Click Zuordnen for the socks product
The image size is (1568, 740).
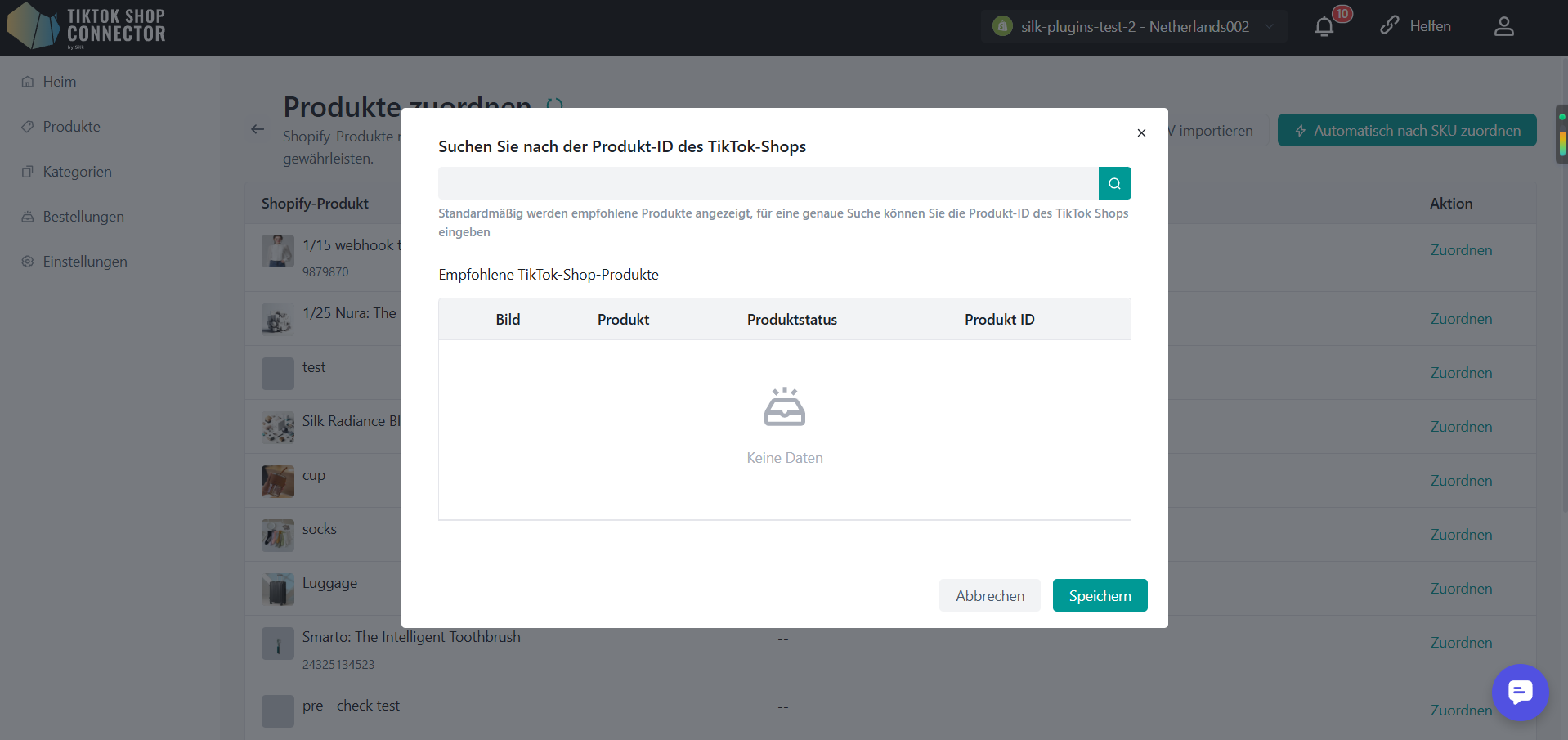(1461, 535)
